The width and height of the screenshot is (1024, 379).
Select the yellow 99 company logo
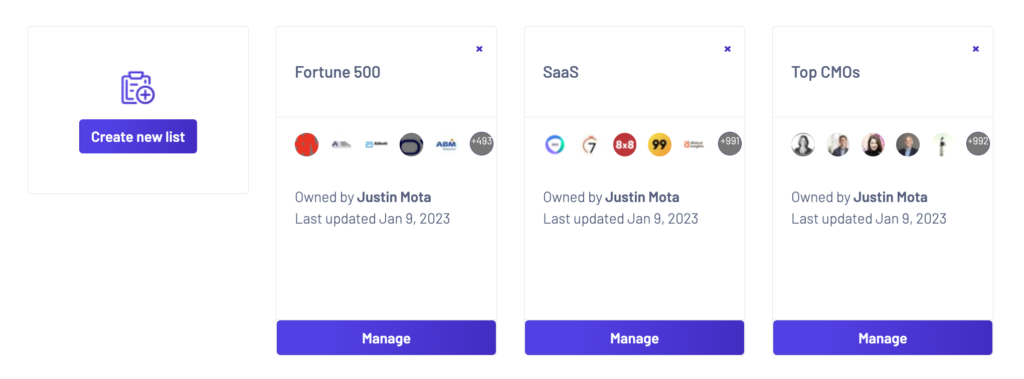coord(660,144)
